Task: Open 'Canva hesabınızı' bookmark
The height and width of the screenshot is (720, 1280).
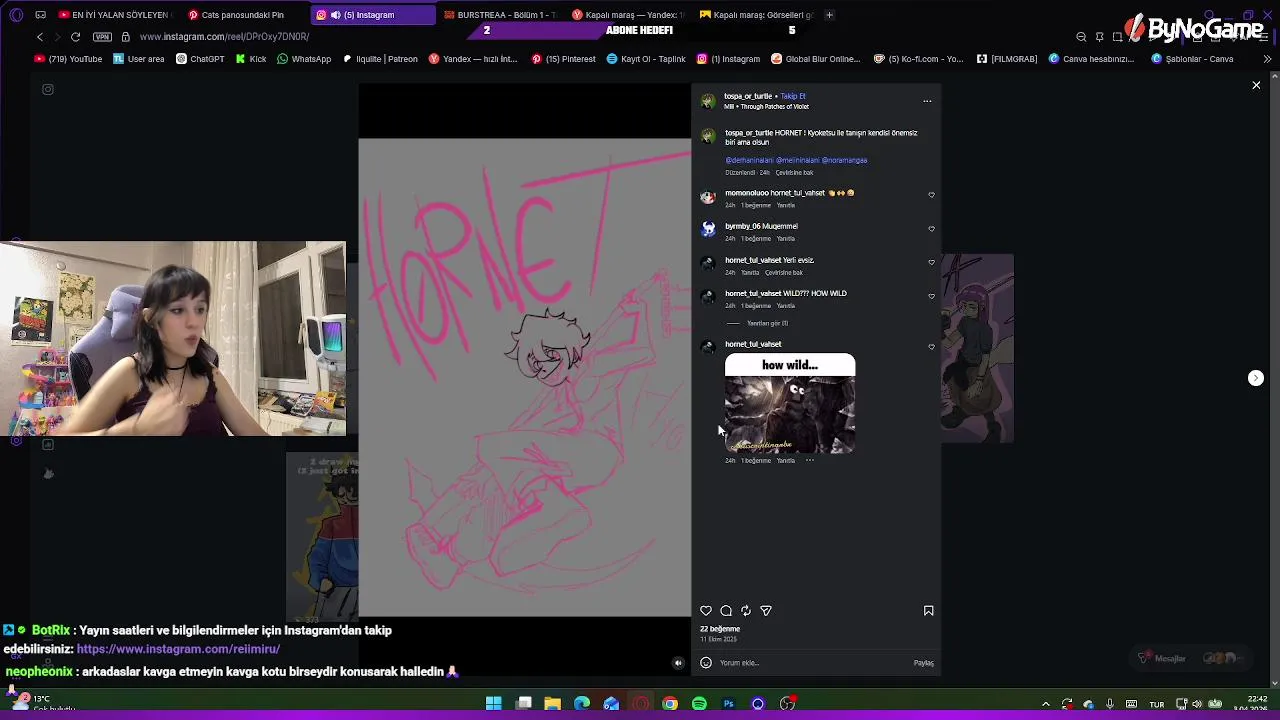Action: tap(1091, 59)
